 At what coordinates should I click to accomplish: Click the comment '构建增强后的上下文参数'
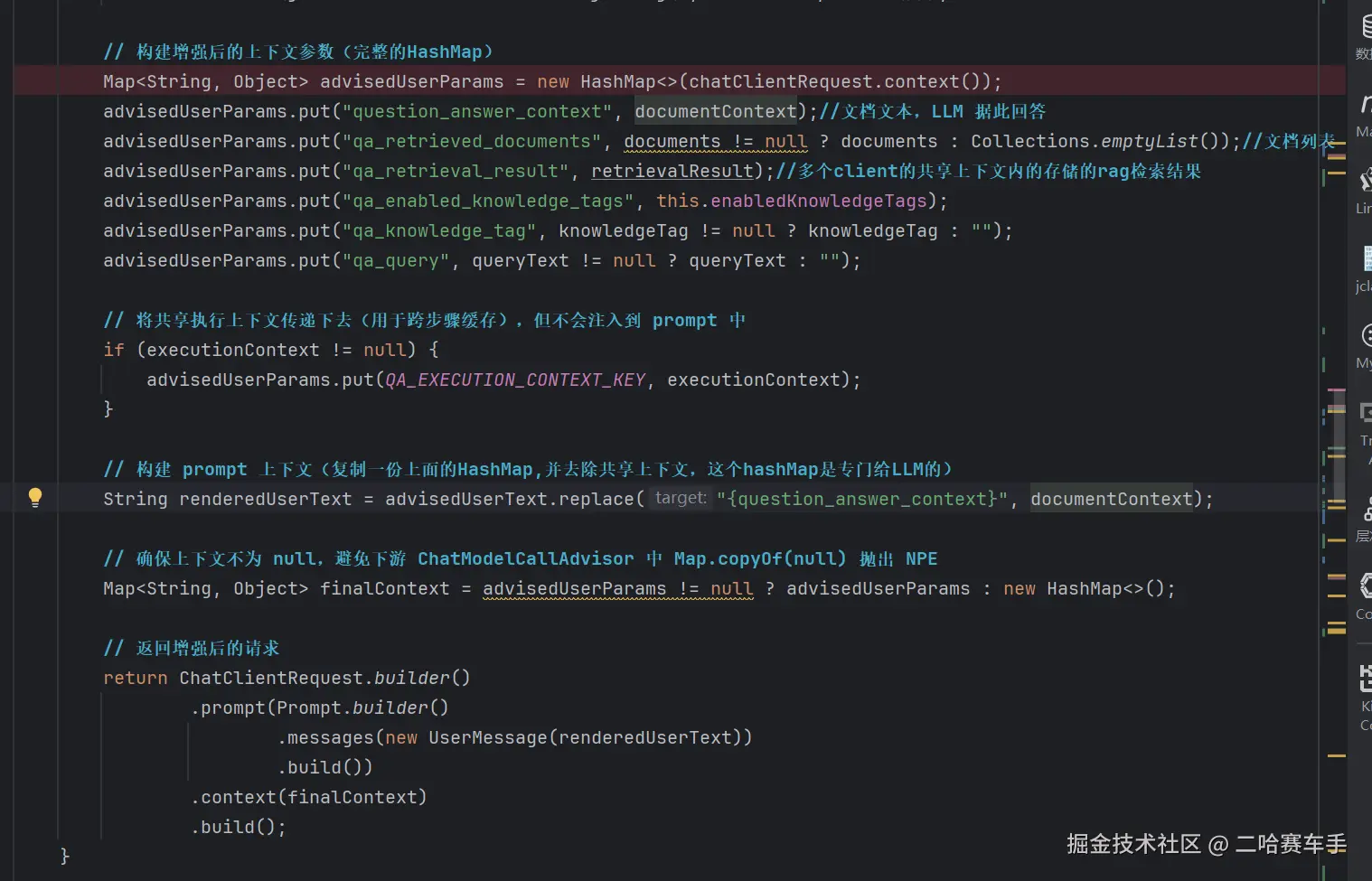[298, 52]
